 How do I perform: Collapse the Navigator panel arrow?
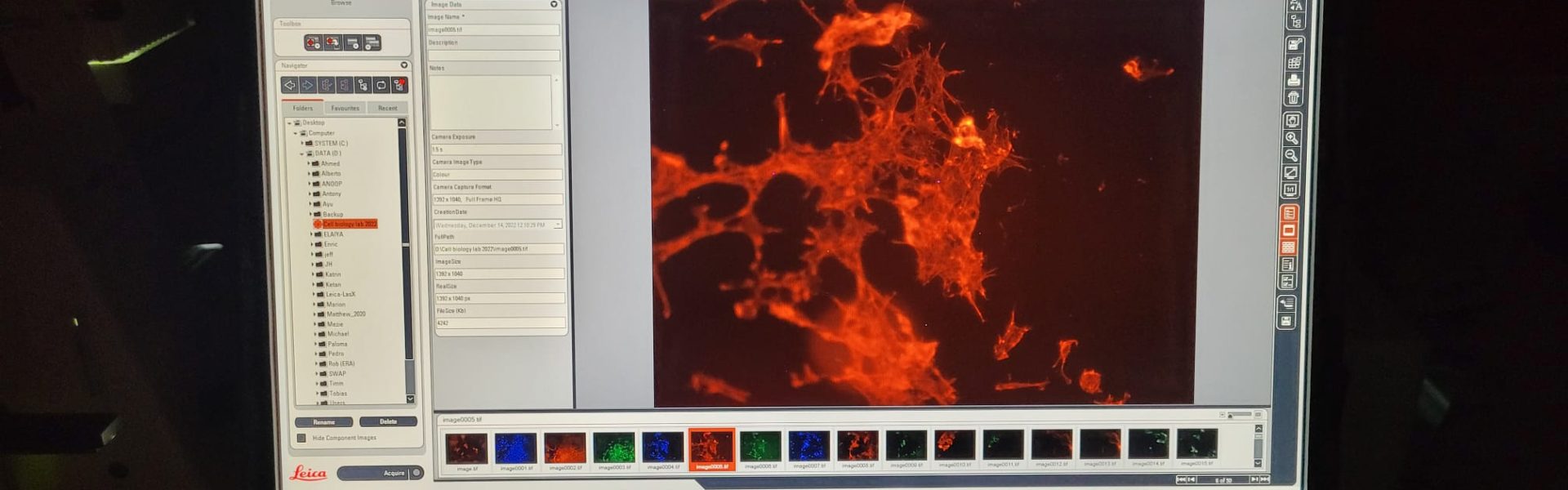tap(404, 65)
